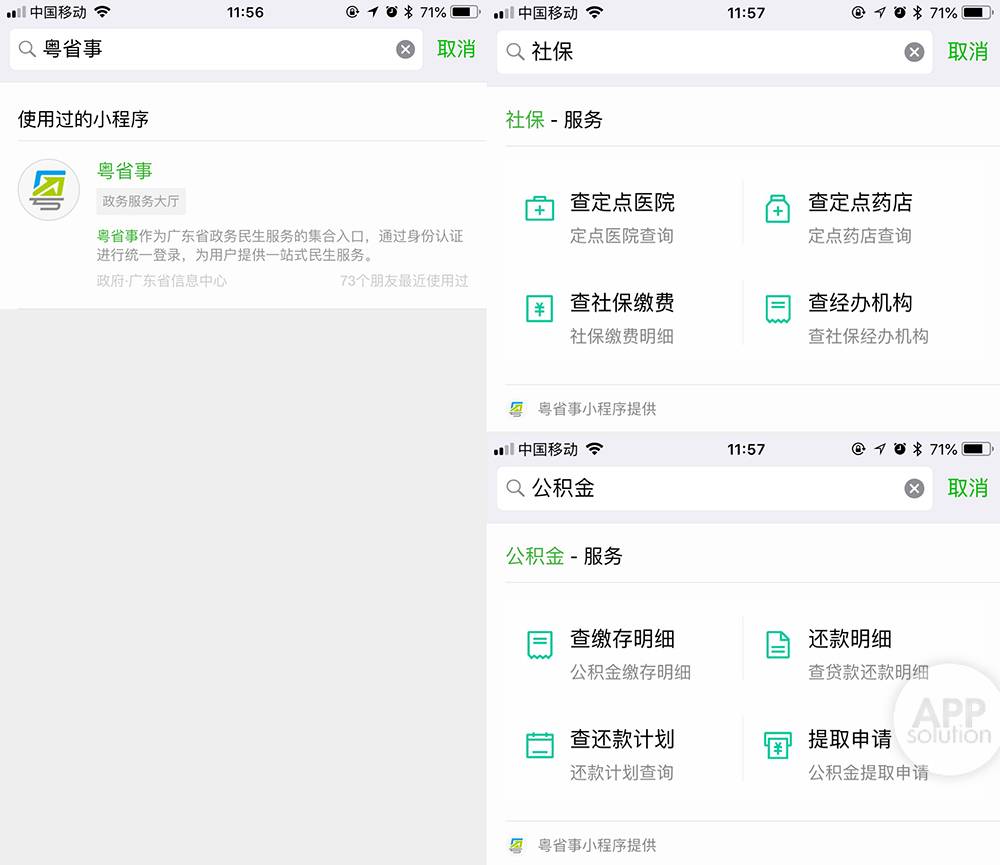
Task: Tap the 查社保缴费 yen icon
Action: (540, 309)
